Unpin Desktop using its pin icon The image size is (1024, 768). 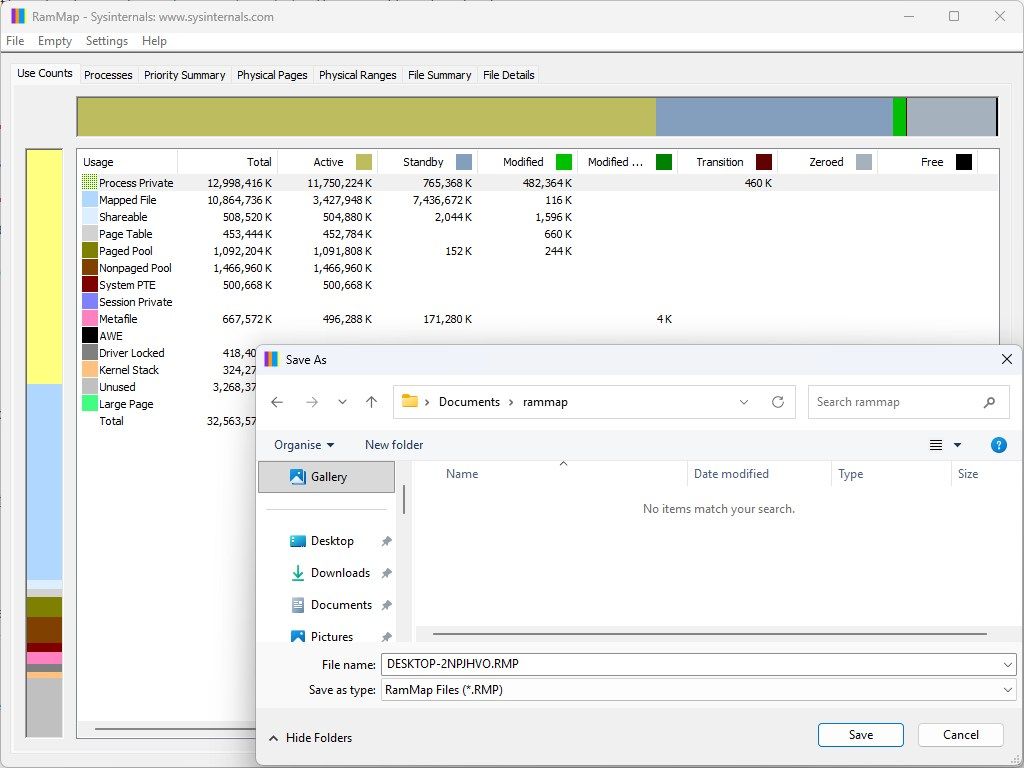click(387, 541)
